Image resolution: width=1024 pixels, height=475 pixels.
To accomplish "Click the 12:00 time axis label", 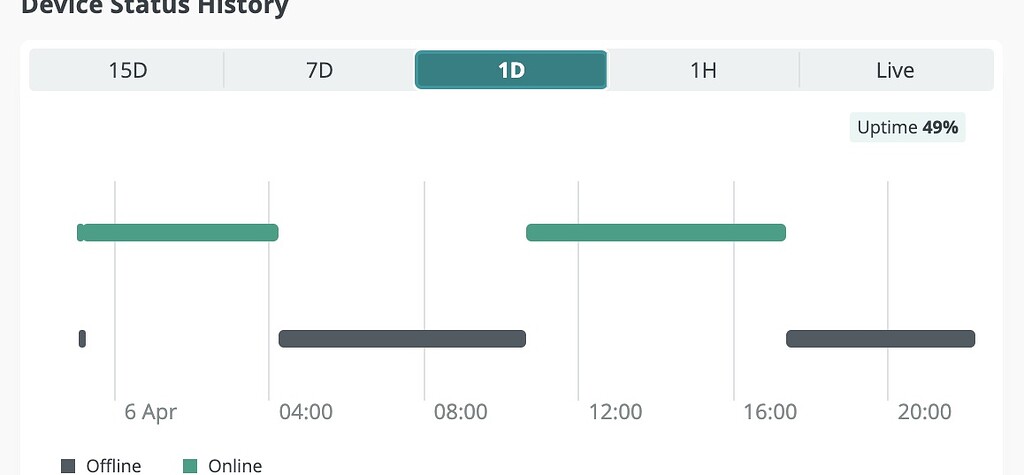I will (x=615, y=412).
